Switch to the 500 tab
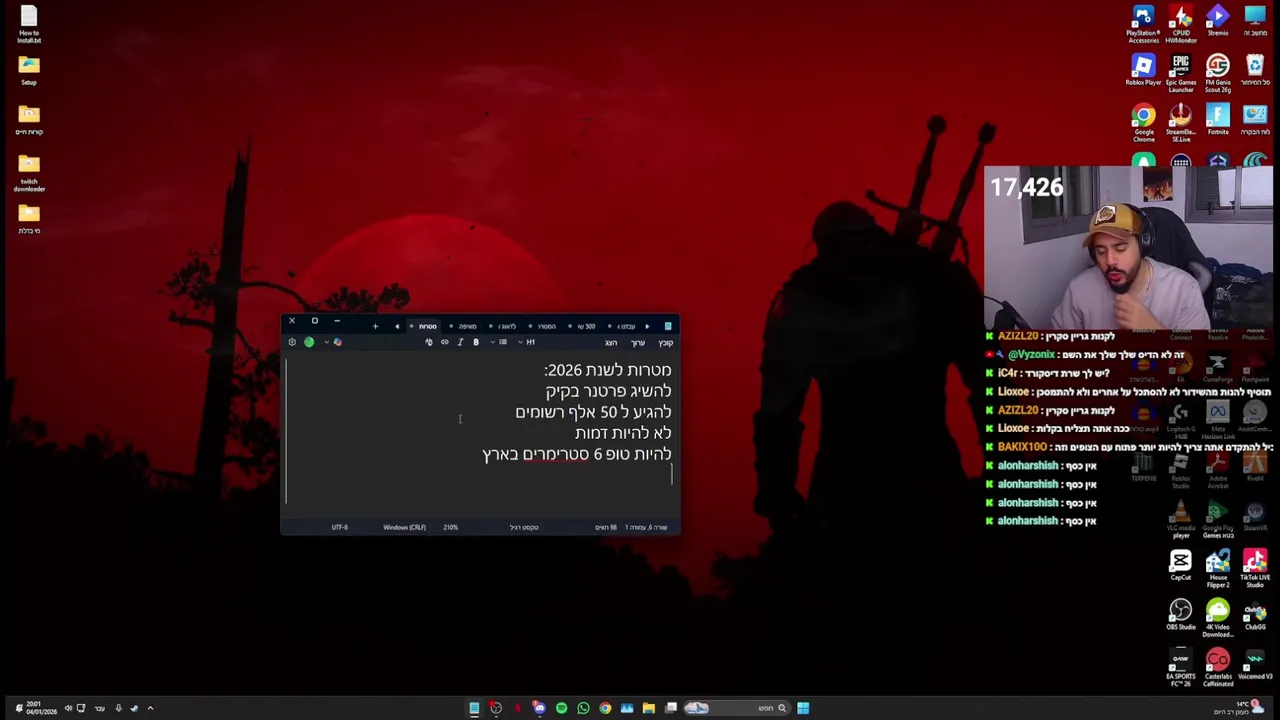1280x720 pixels. pos(585,326)
